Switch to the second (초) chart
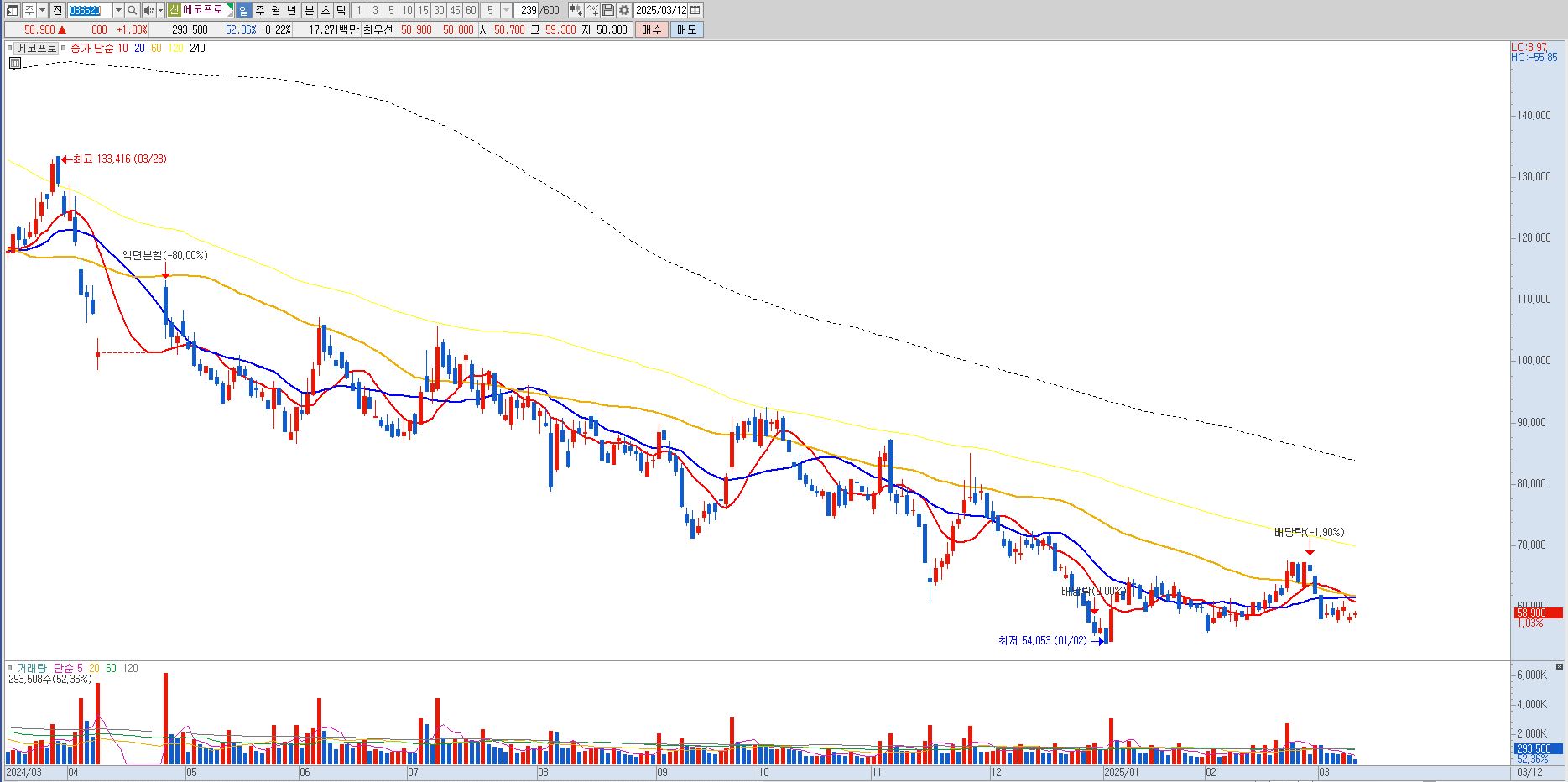1568x782 pixels. click(325, 10)
